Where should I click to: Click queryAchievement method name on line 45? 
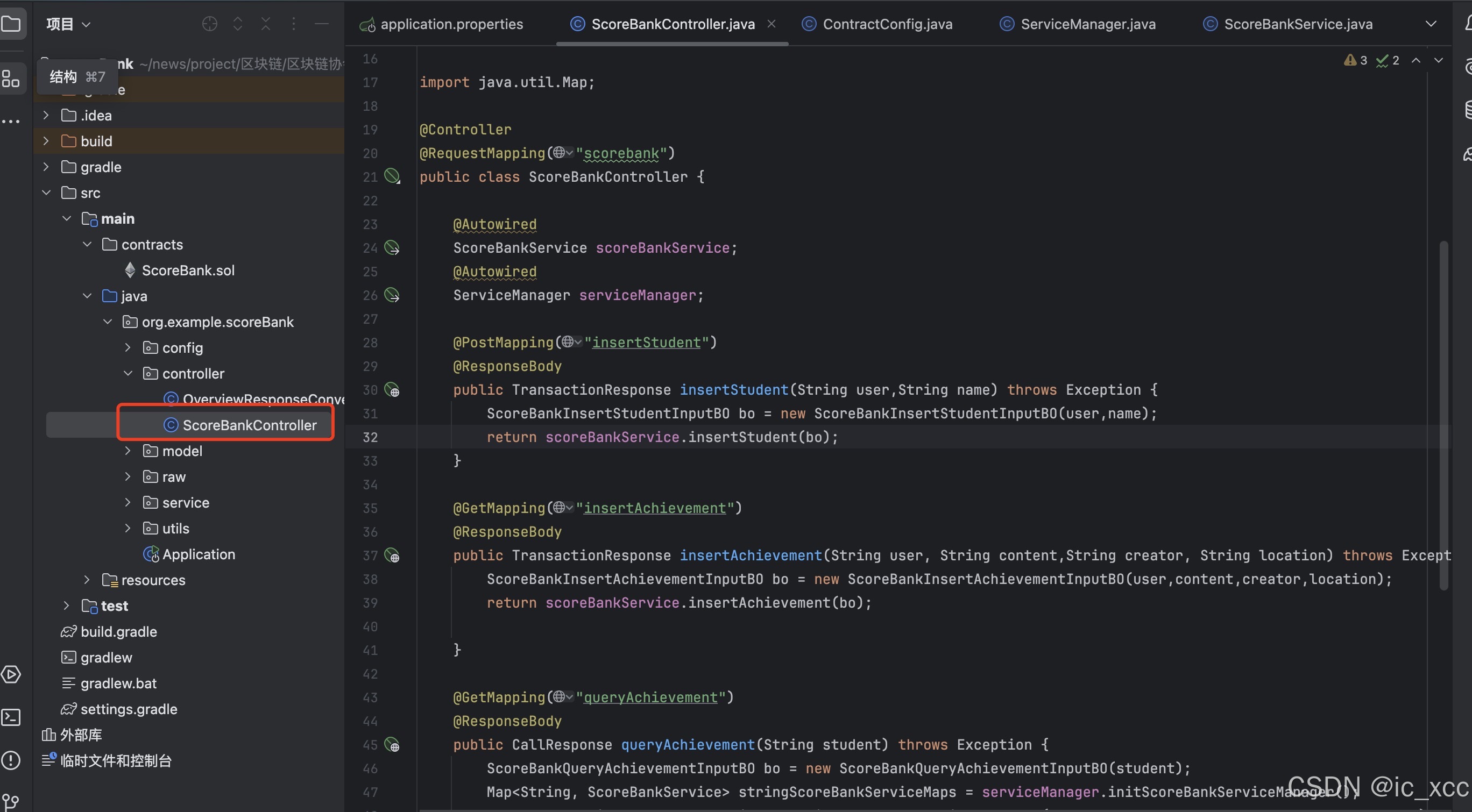click(688, 745)
